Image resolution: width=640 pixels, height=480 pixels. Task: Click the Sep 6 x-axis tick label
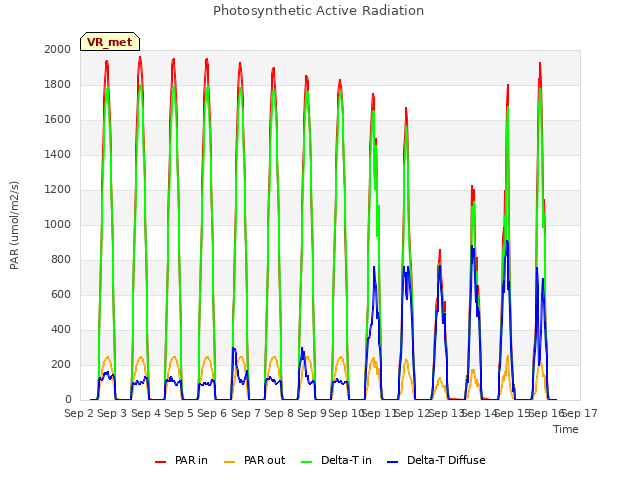tap(212, 413)
